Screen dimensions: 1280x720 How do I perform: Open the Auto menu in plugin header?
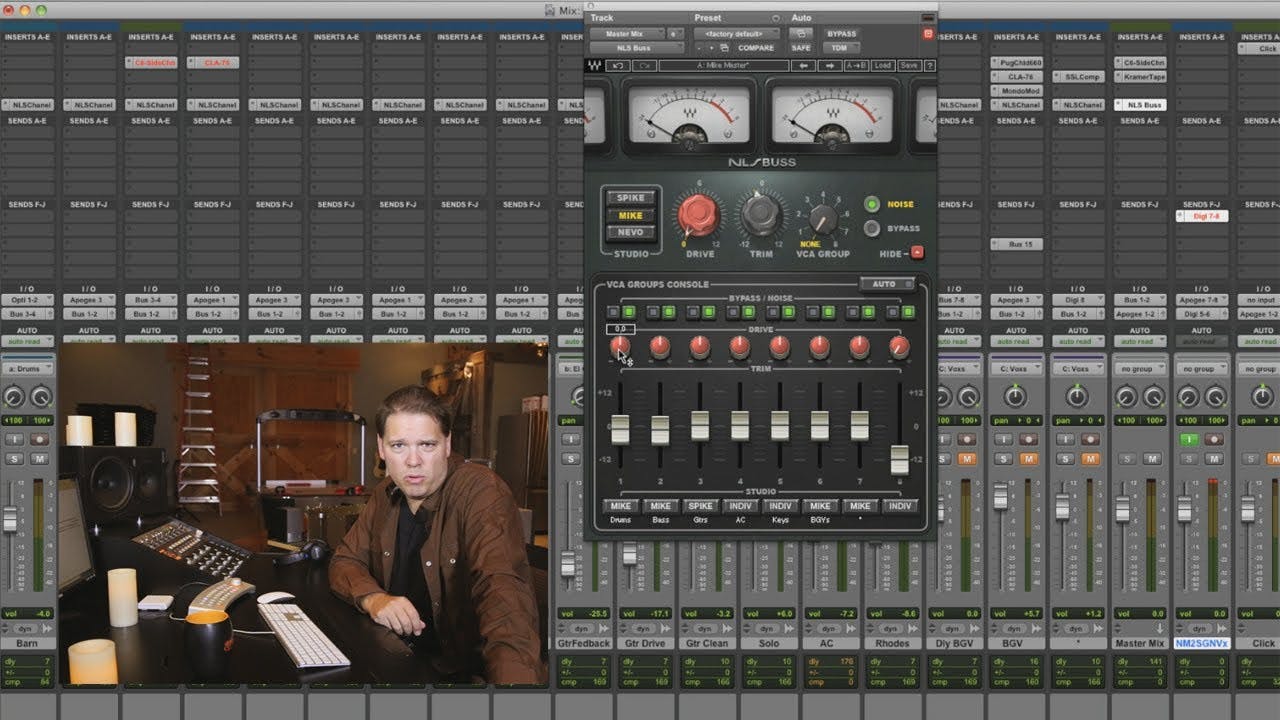point(801,18)
